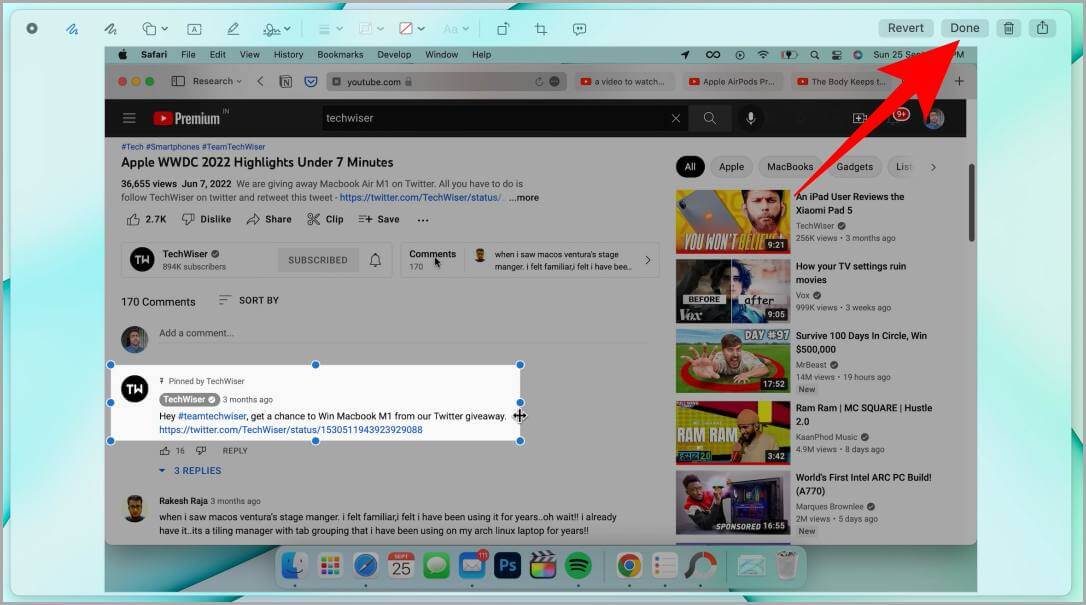Image resolution: width=1086 pixels, height=605 pixels.
Task: Switch to The Body Keeps t... tab
Action: 842,82
